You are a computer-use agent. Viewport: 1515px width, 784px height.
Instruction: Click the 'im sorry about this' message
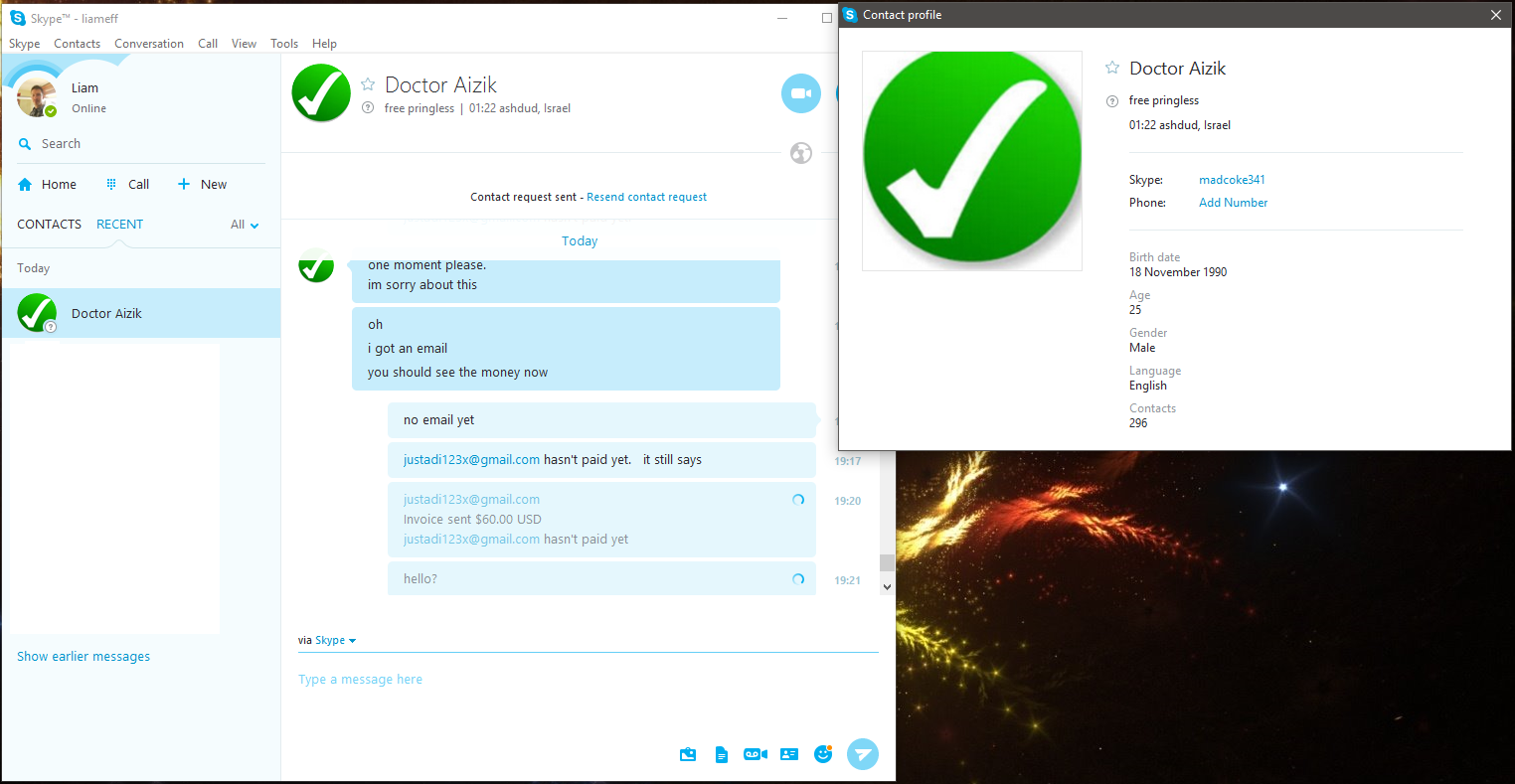click(422, 285)
